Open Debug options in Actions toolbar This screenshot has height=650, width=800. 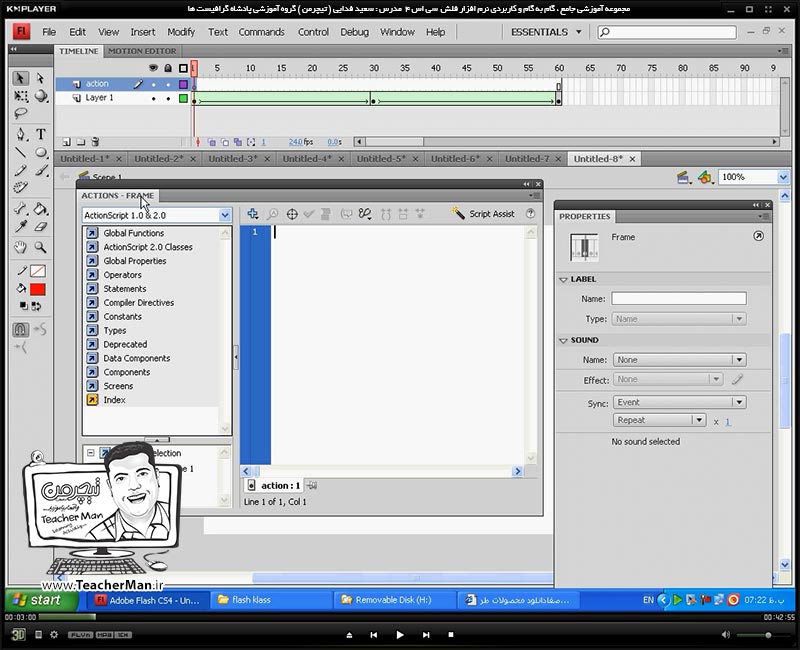(x=364, y=214)
